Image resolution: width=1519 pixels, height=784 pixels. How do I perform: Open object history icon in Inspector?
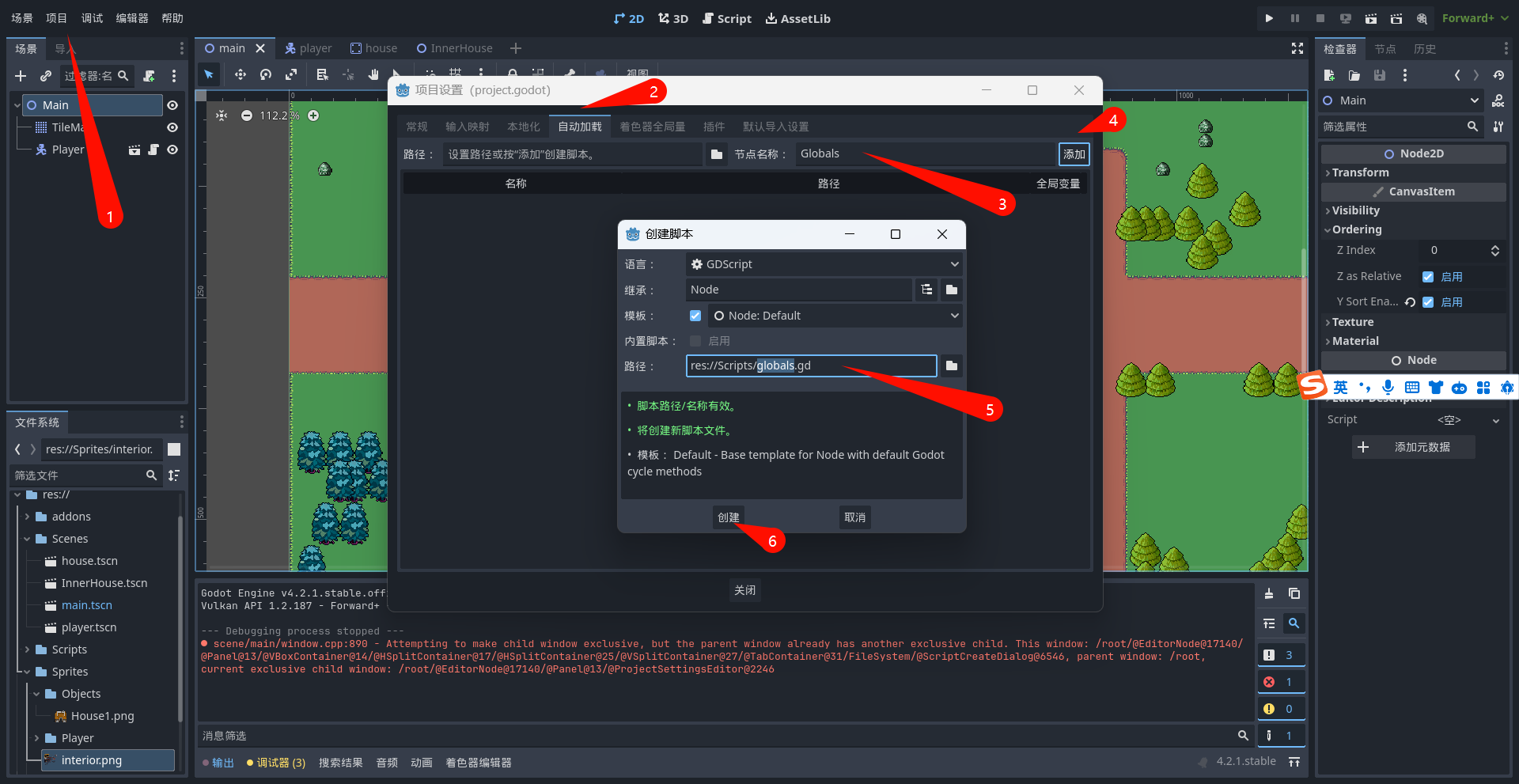(1498, 75)
